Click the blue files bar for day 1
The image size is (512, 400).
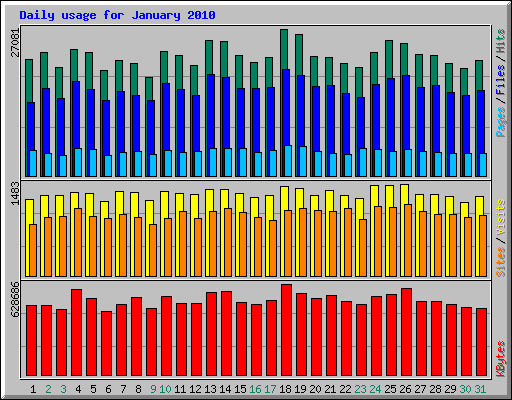tap(31, 125)
